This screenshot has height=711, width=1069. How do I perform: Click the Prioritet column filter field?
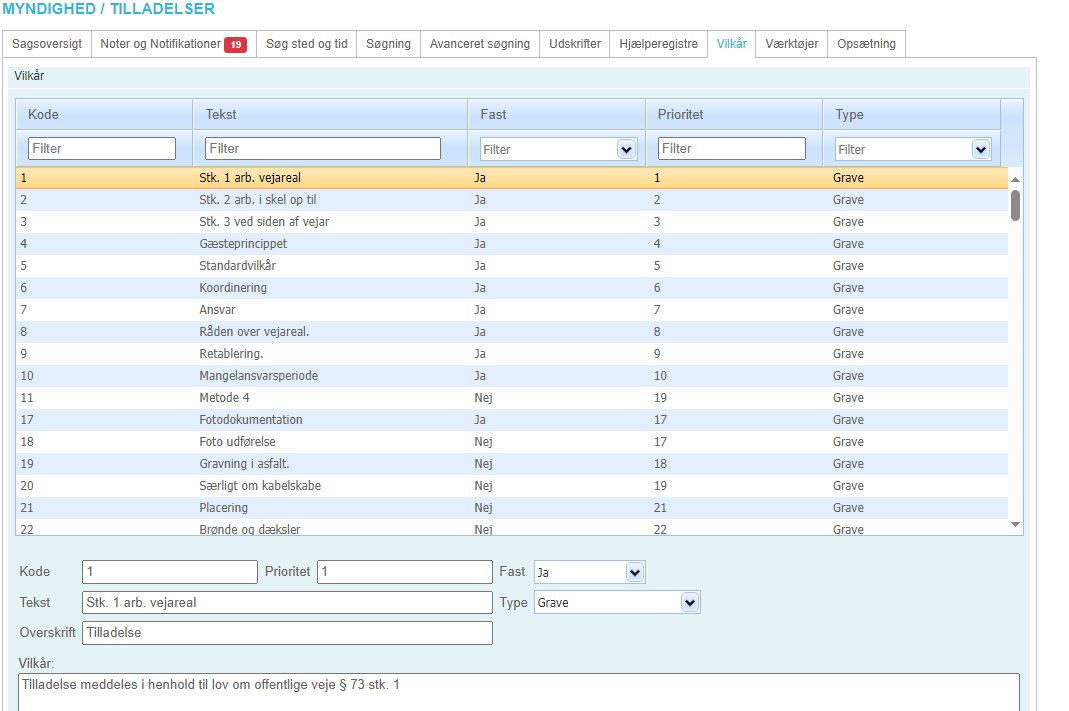[731, 149]
